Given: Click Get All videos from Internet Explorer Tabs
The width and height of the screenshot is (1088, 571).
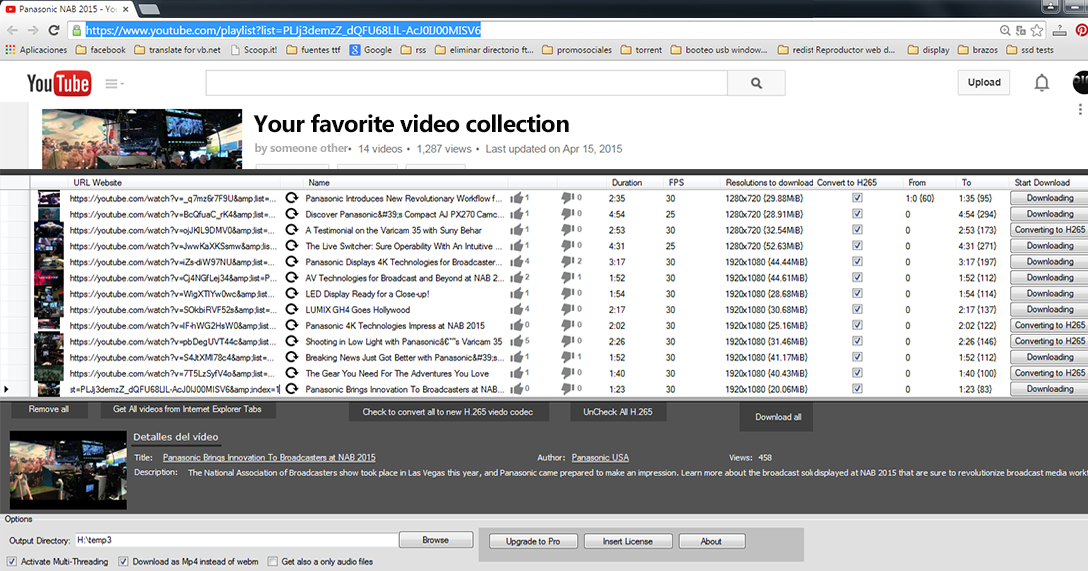Looking at the screenshot, I should point(187,409).
